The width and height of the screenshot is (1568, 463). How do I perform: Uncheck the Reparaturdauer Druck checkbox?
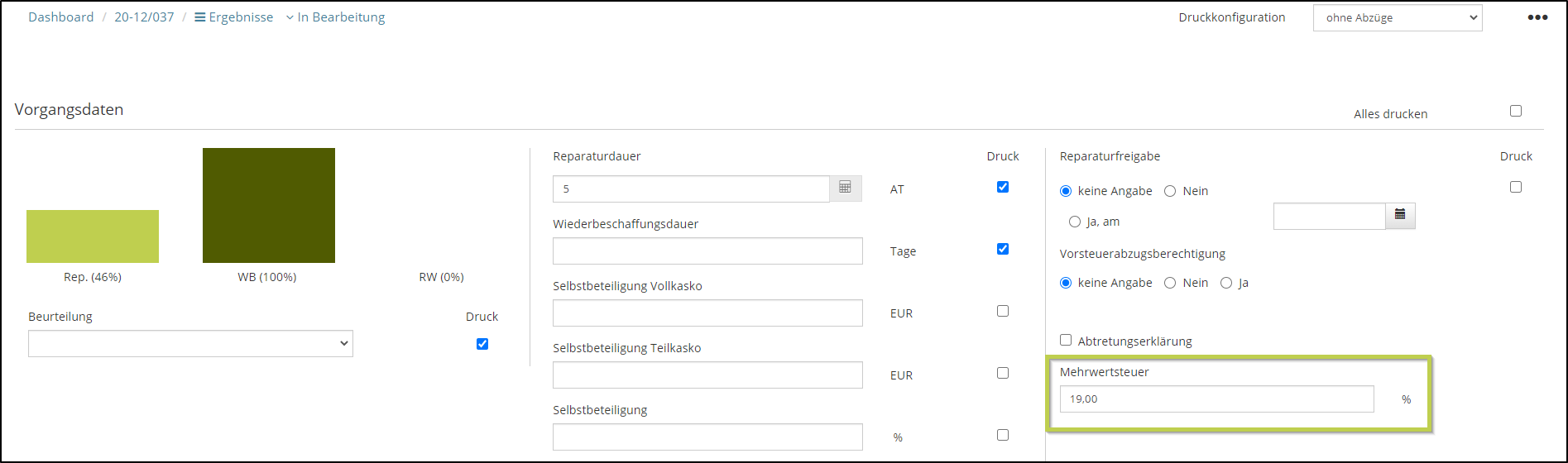pos(1002,187)
